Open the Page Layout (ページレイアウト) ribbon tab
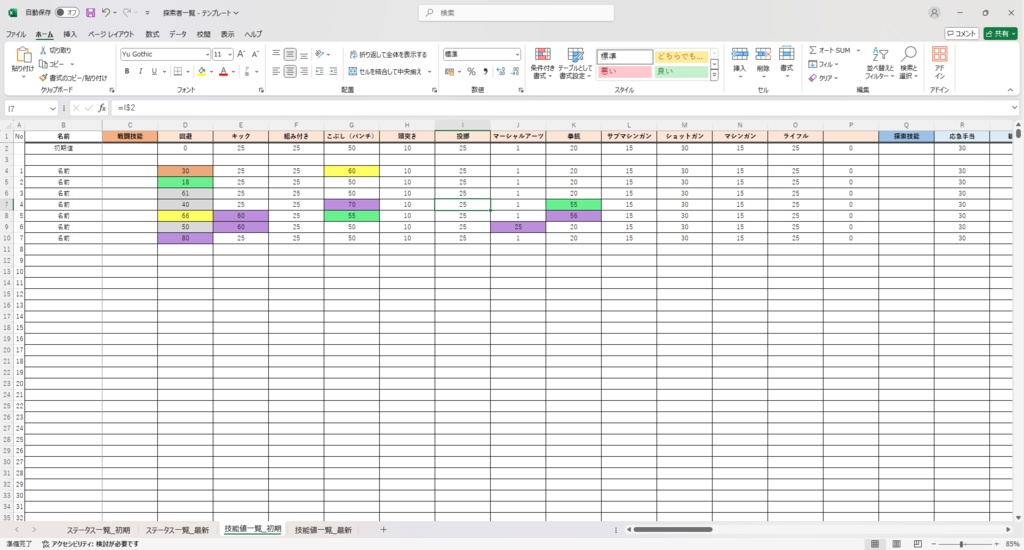Screen dimensions: 1024x550 [x=111, y=34]
